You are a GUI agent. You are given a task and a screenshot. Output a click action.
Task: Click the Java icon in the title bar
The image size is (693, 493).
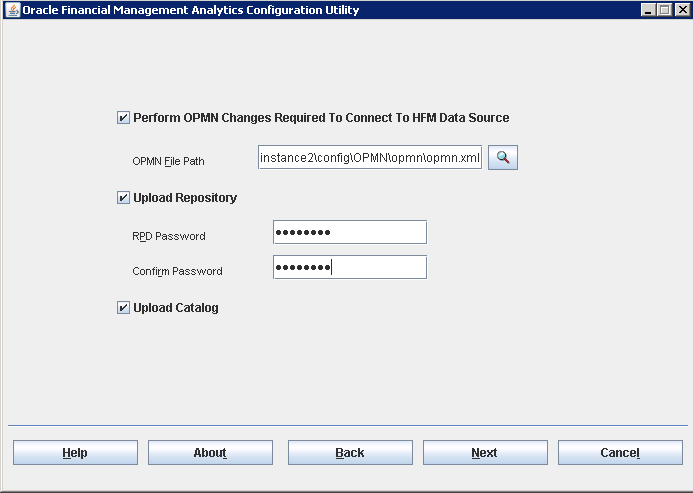[13, 10]
